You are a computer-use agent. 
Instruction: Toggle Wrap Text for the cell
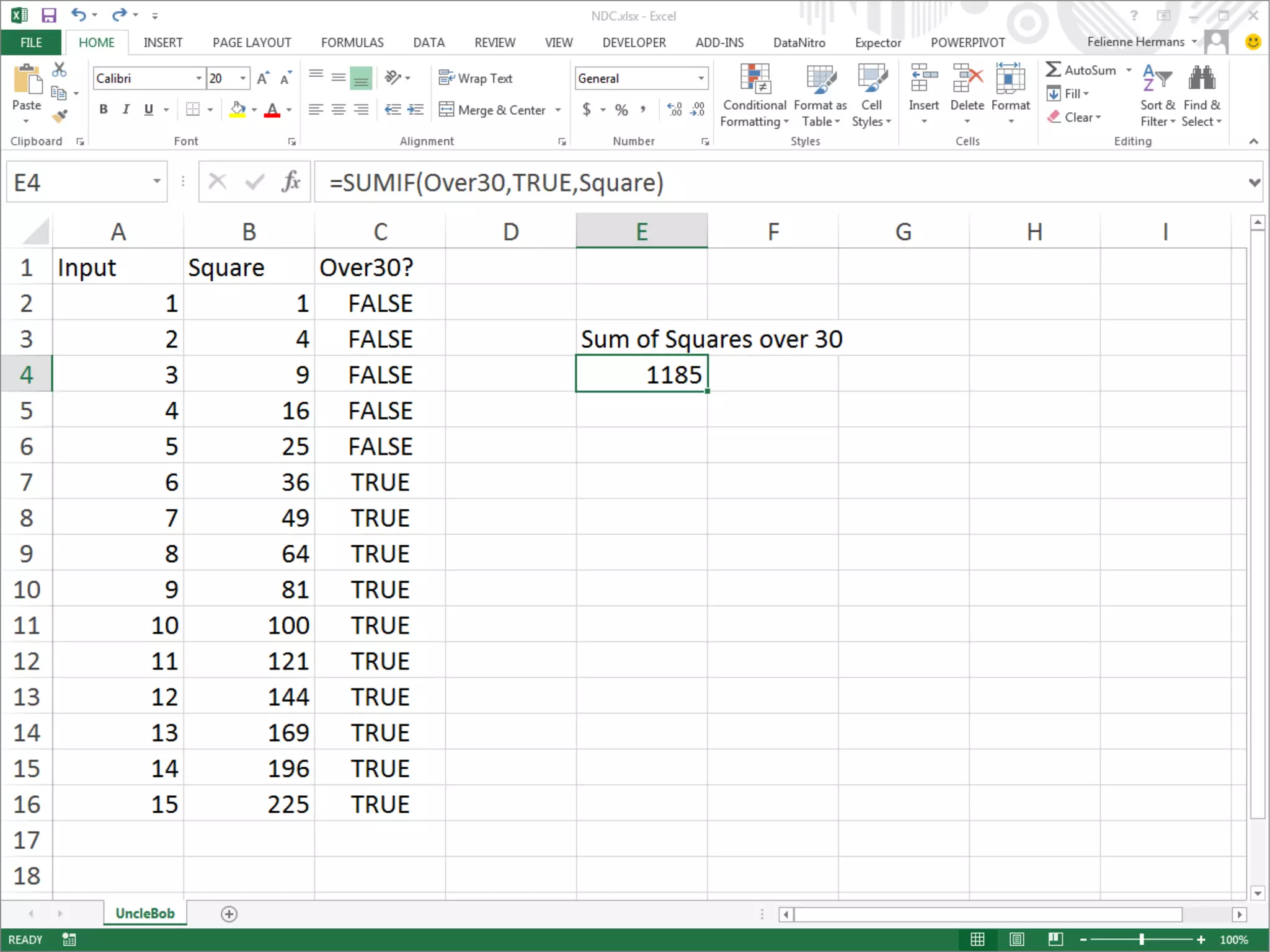click(476, 78)
